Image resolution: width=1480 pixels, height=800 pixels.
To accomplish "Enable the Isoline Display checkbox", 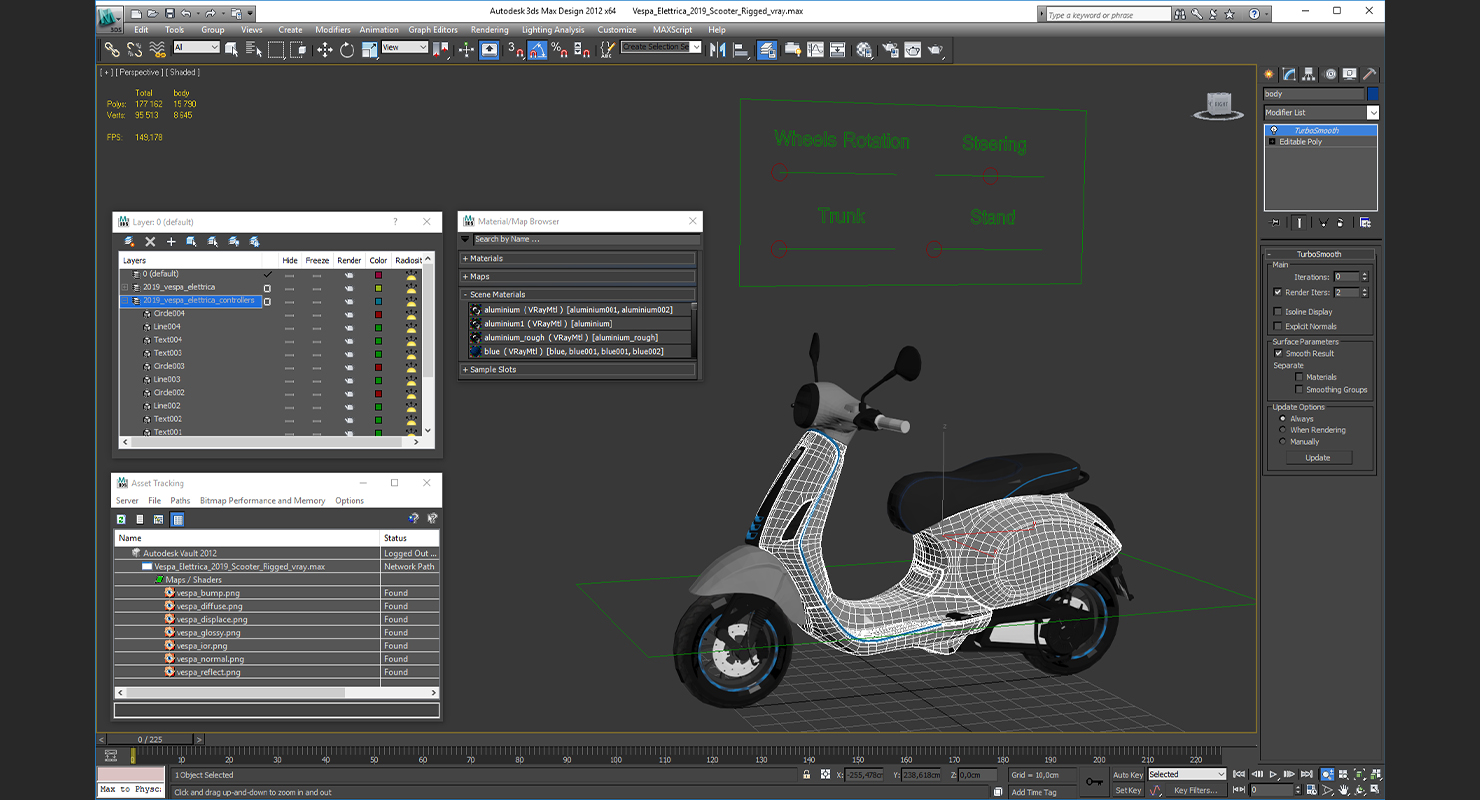I will (x=1278, y=312).
